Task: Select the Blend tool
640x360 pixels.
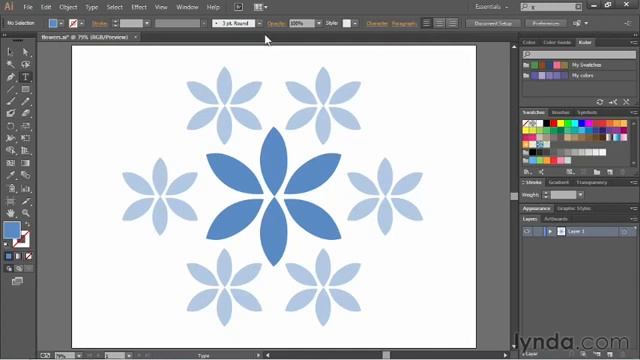Action: tap(25, 176)
